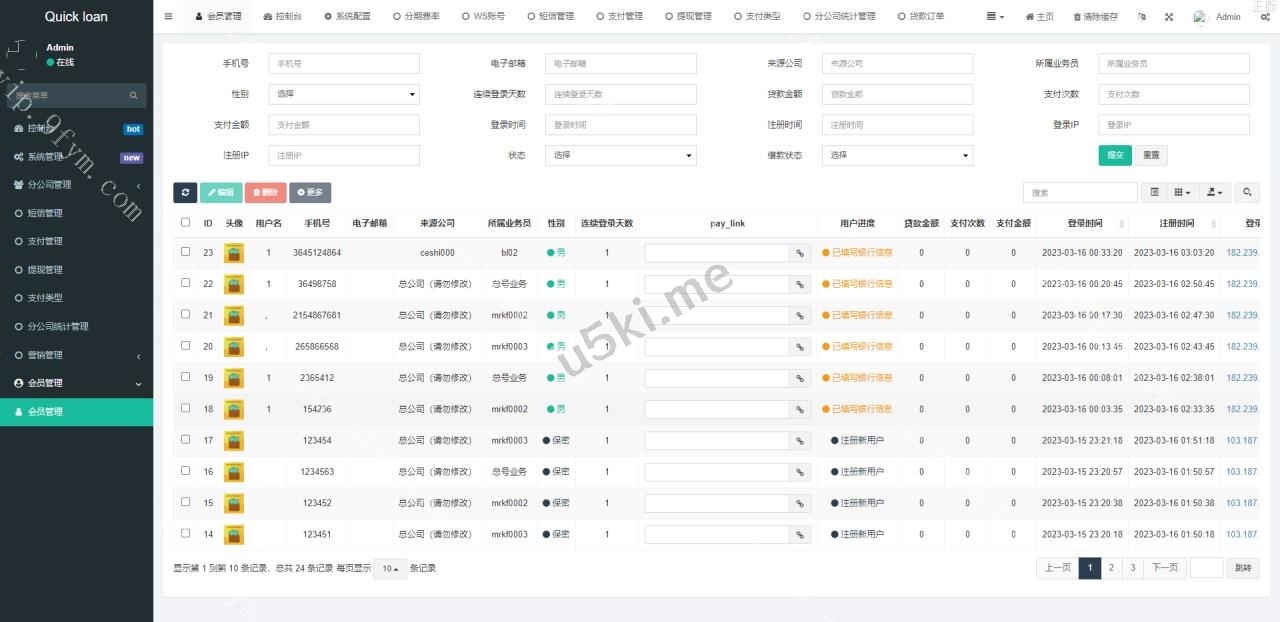Tick the checkbox for row ID 17

[185, 440]
